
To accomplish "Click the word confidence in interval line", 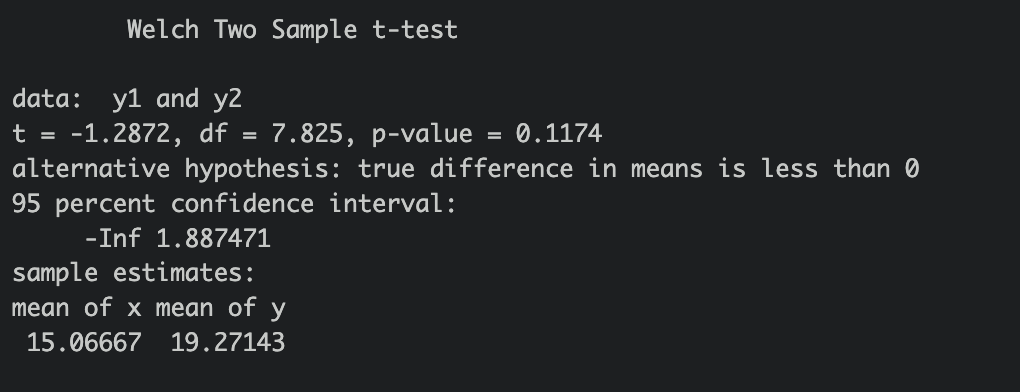I will click(242, 203).
